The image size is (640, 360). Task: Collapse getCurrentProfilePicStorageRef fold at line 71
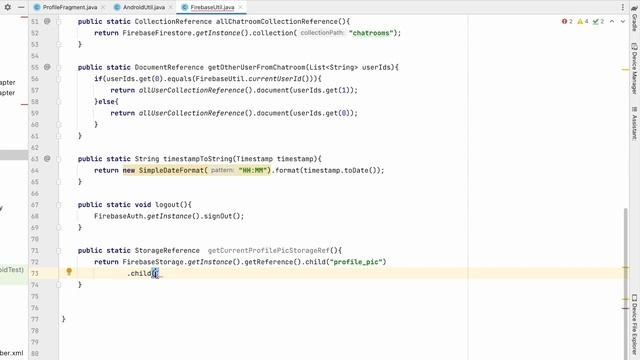[59, 250]
